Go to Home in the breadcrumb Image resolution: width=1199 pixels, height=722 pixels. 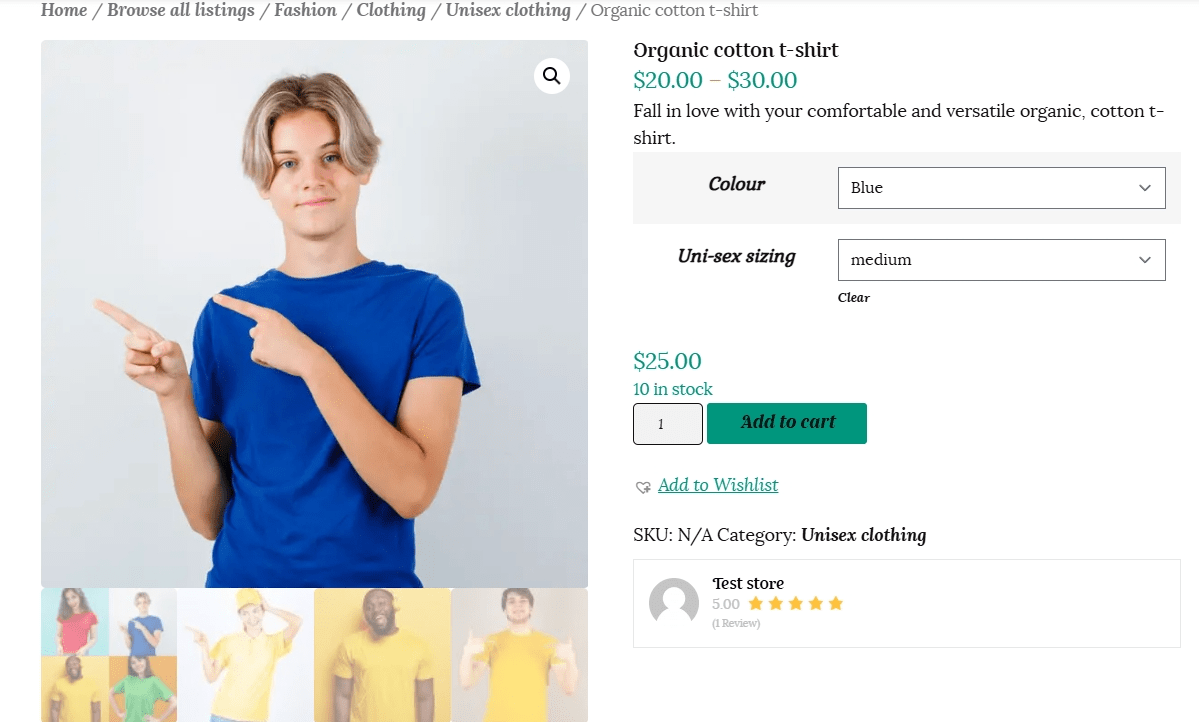click(64, 11)
